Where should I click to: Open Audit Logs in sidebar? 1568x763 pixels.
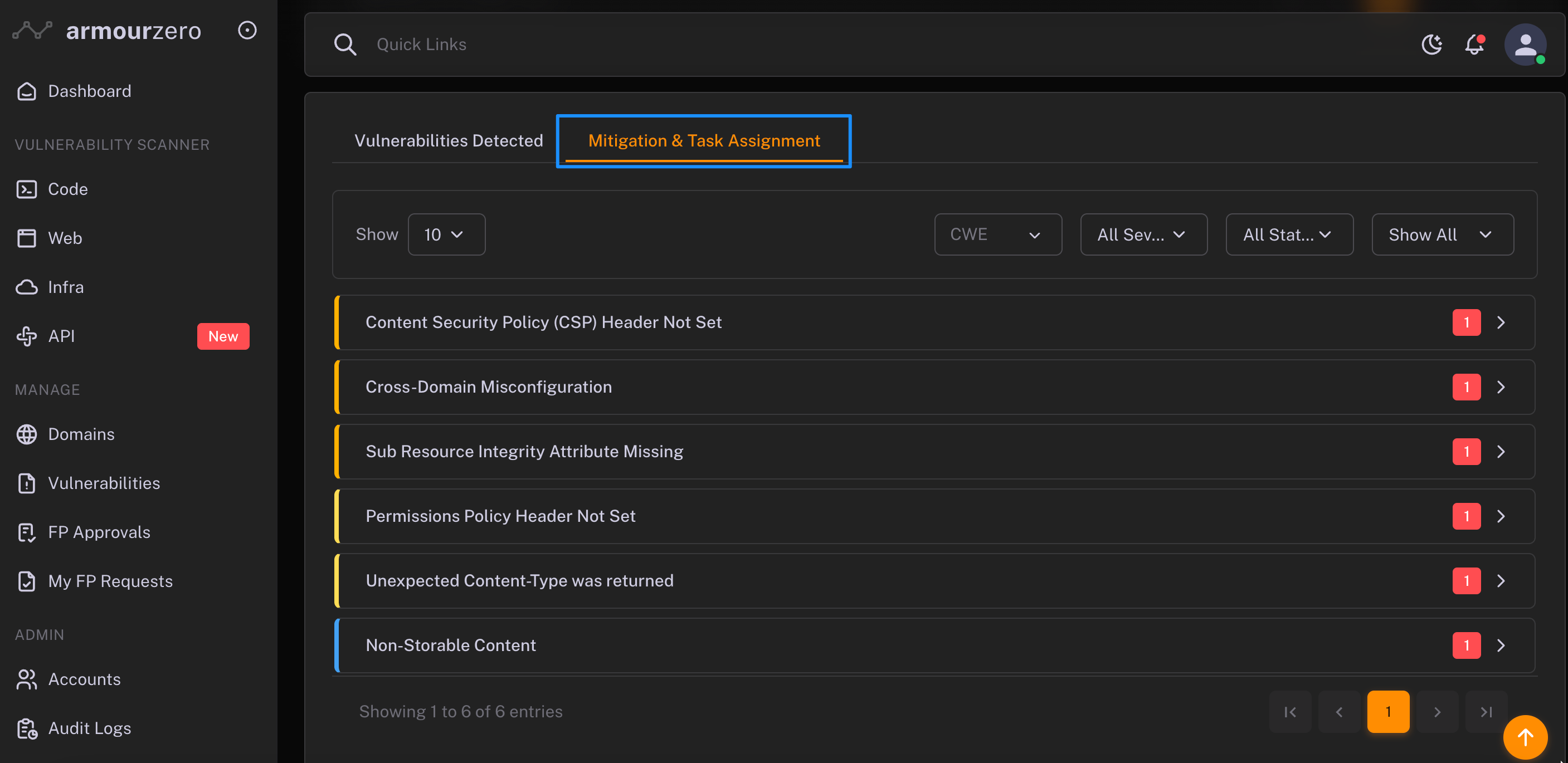point(90,728)
